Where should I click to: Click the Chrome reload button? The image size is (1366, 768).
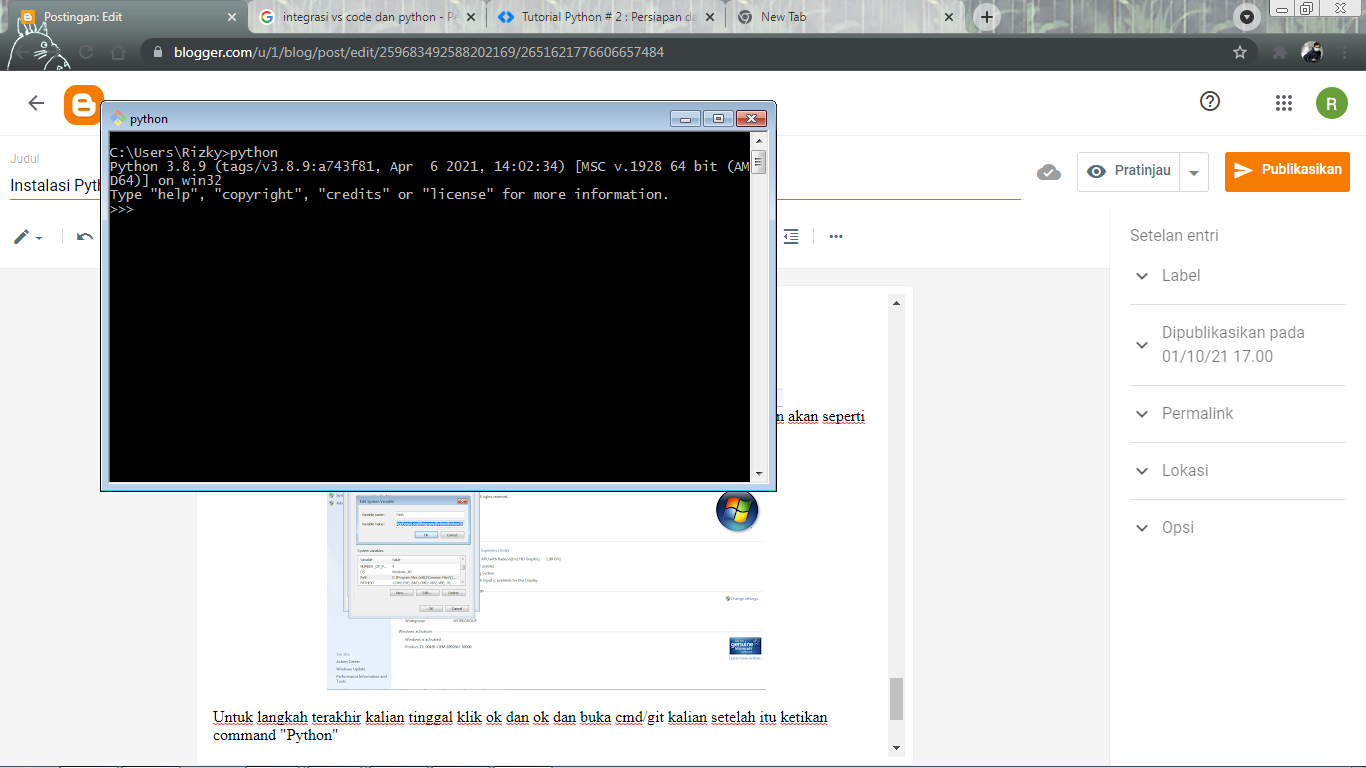(x=86, y=52)
